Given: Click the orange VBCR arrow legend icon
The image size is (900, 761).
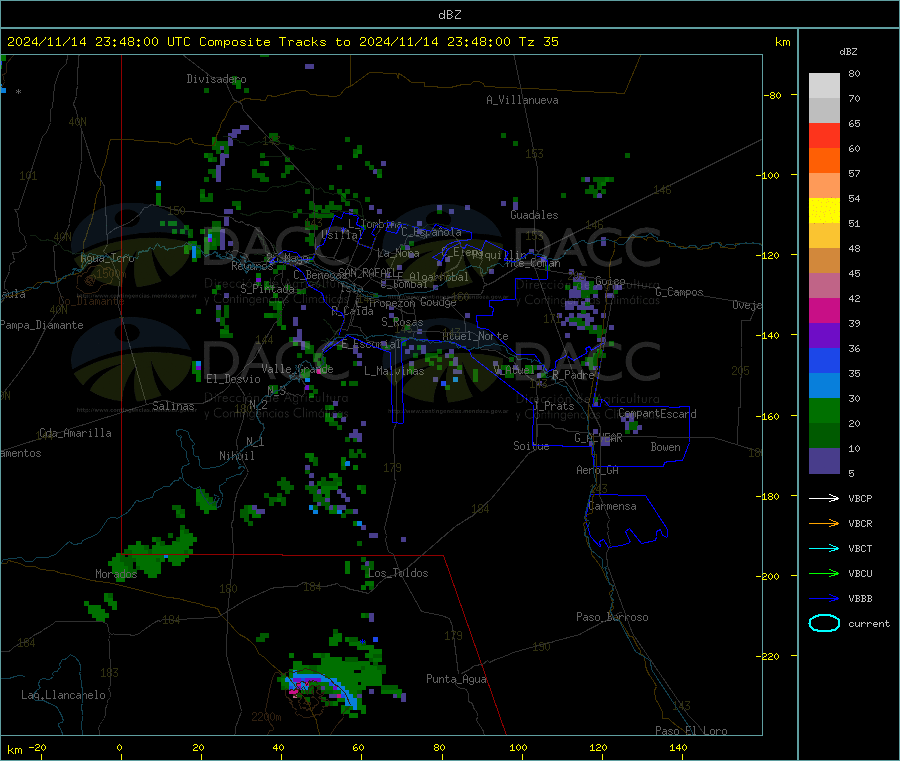Looking at the screenshot, I should [x=824, y=523].
